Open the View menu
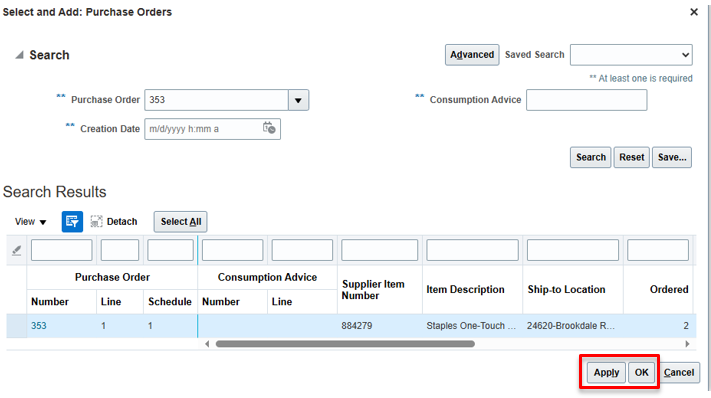Image resolution: width=711 pixels, height=398 pixels. click(x=30, y=222)
